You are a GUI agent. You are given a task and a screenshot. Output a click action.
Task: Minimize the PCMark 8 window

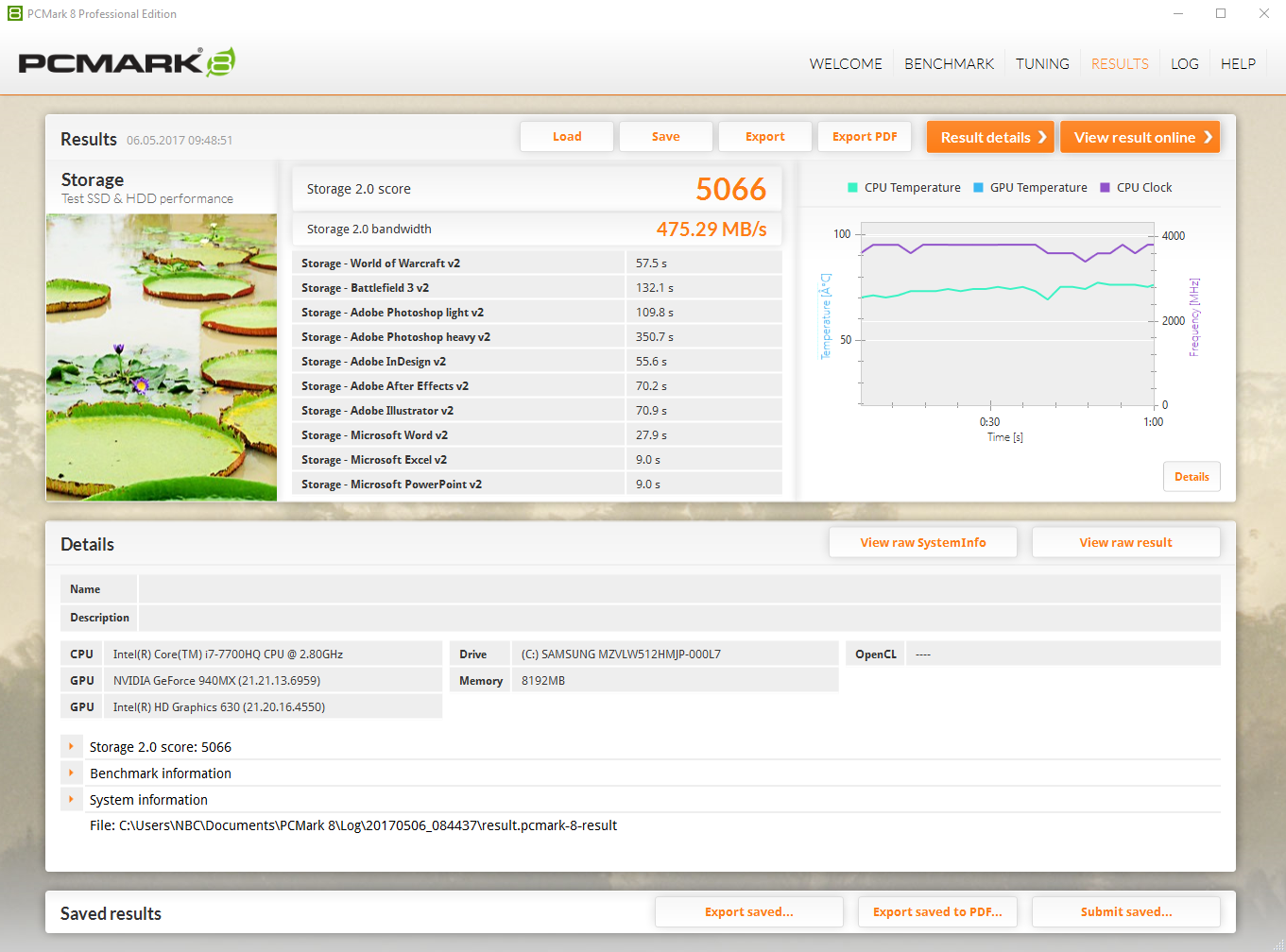tap(1178, 13)
